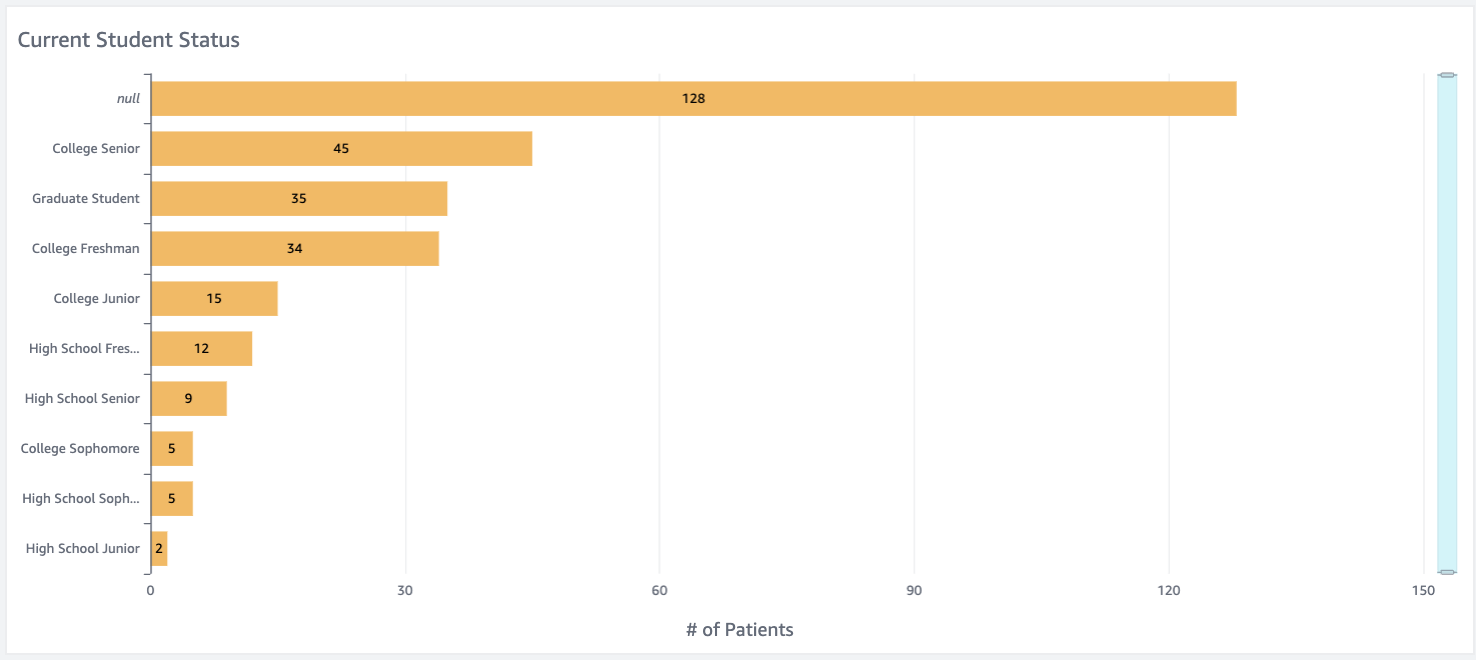Viewport: 1476px width, 660px height.
Task: Click the Graduate Student bar (35)
Action: point(298,199)
